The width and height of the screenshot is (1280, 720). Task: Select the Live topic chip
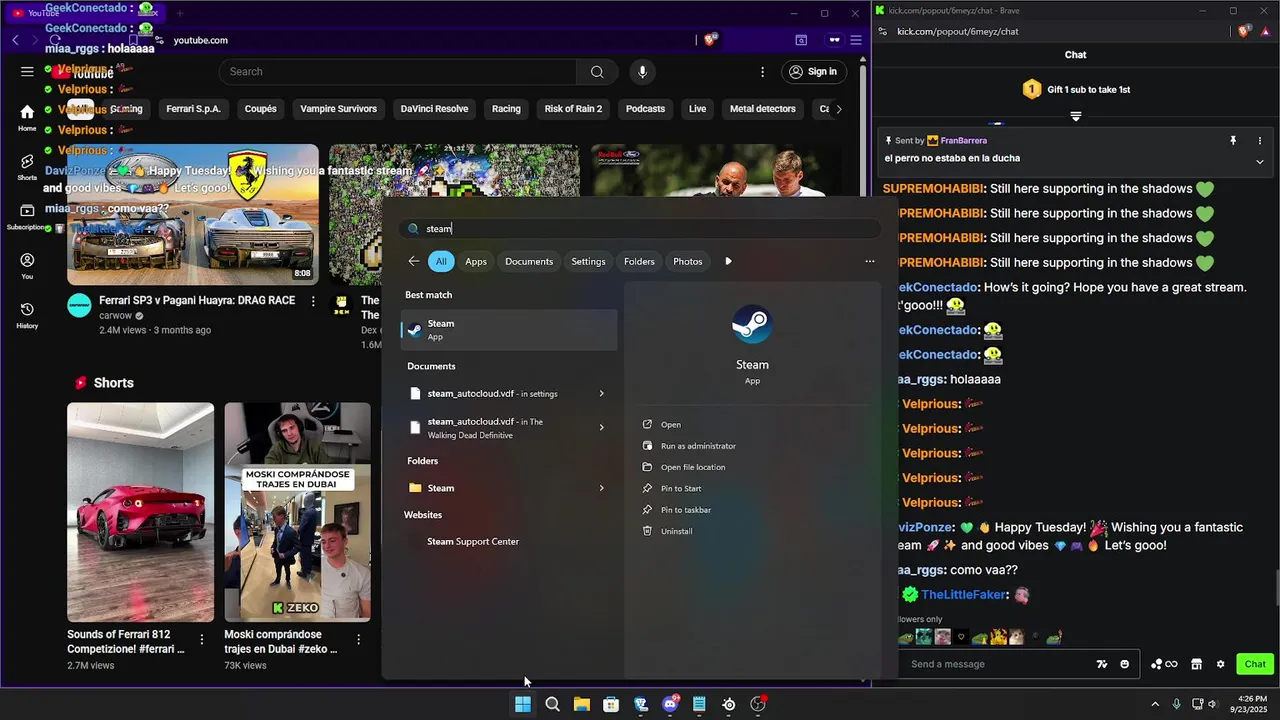click(x=697, y=109)
